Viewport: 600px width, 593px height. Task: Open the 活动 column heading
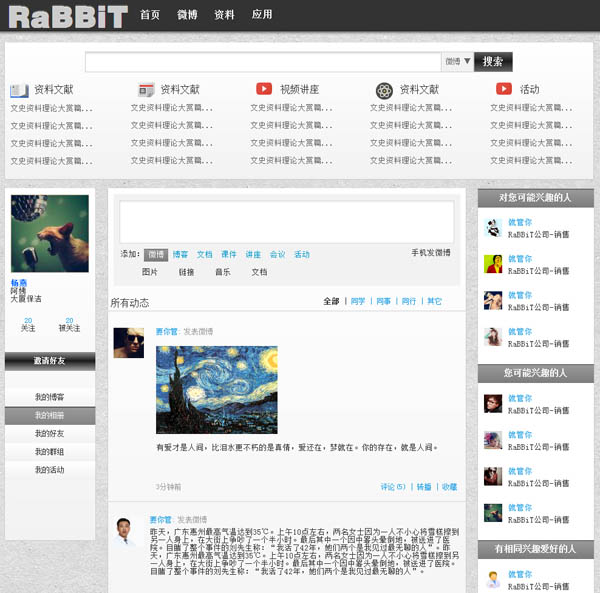coord(530,90)
